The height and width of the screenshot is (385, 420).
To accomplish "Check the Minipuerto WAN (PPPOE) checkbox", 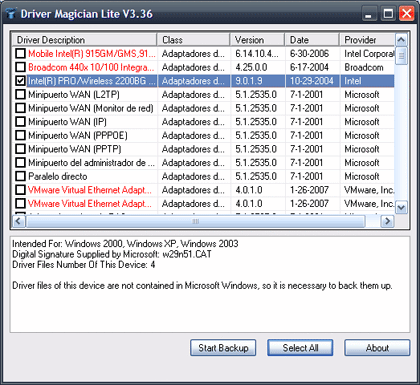I will click(x=21, y=135).
